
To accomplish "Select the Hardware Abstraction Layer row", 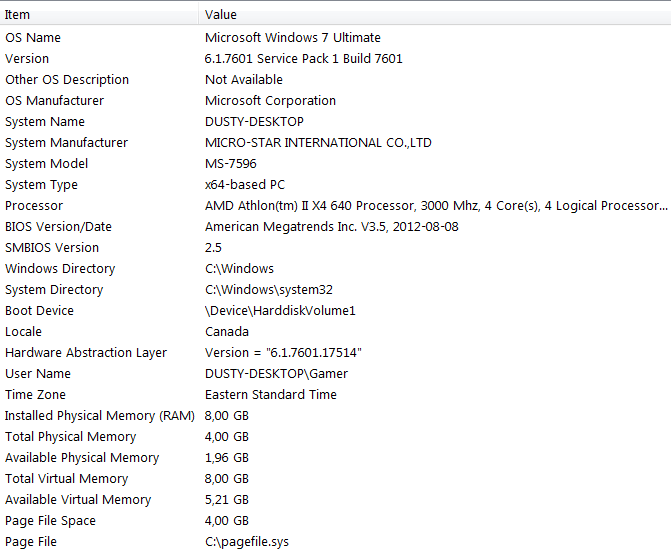I will [x=336, y=353].
